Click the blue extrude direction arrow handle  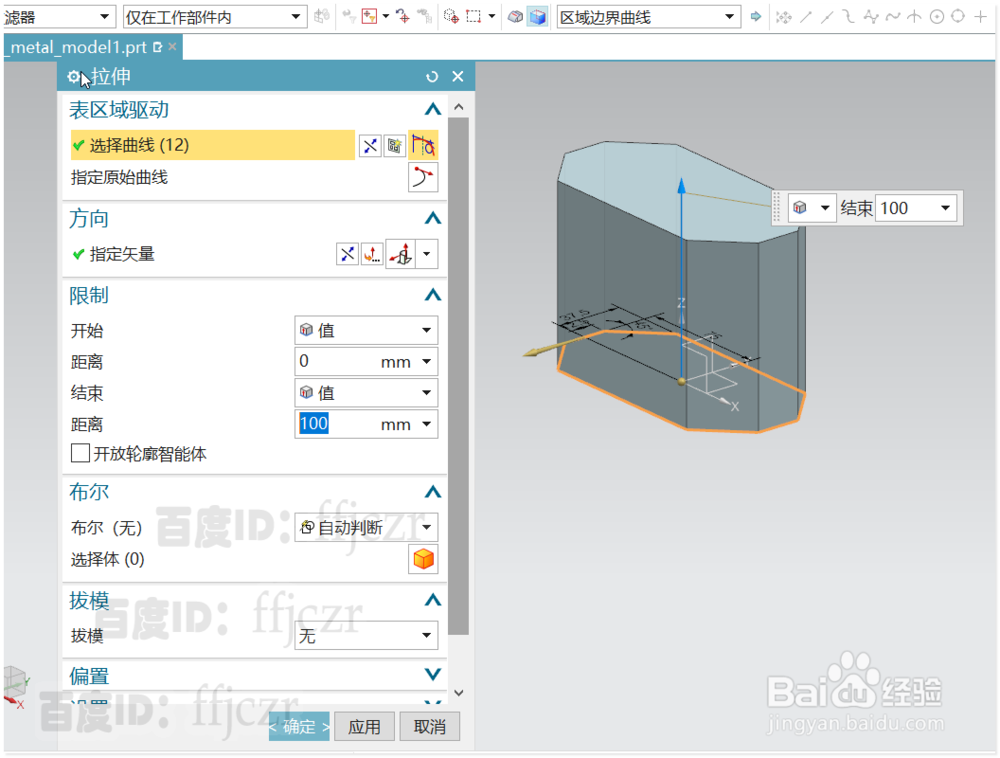tap(681, 186)
